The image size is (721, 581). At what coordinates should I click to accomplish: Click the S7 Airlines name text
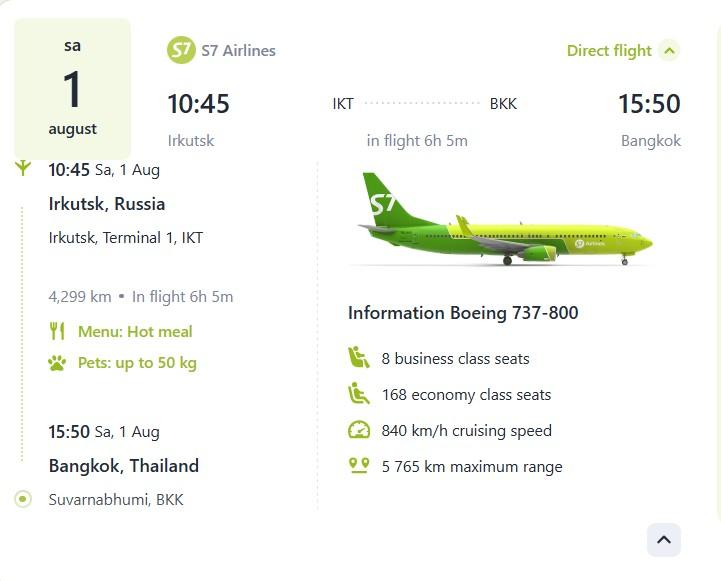(238, 51)
